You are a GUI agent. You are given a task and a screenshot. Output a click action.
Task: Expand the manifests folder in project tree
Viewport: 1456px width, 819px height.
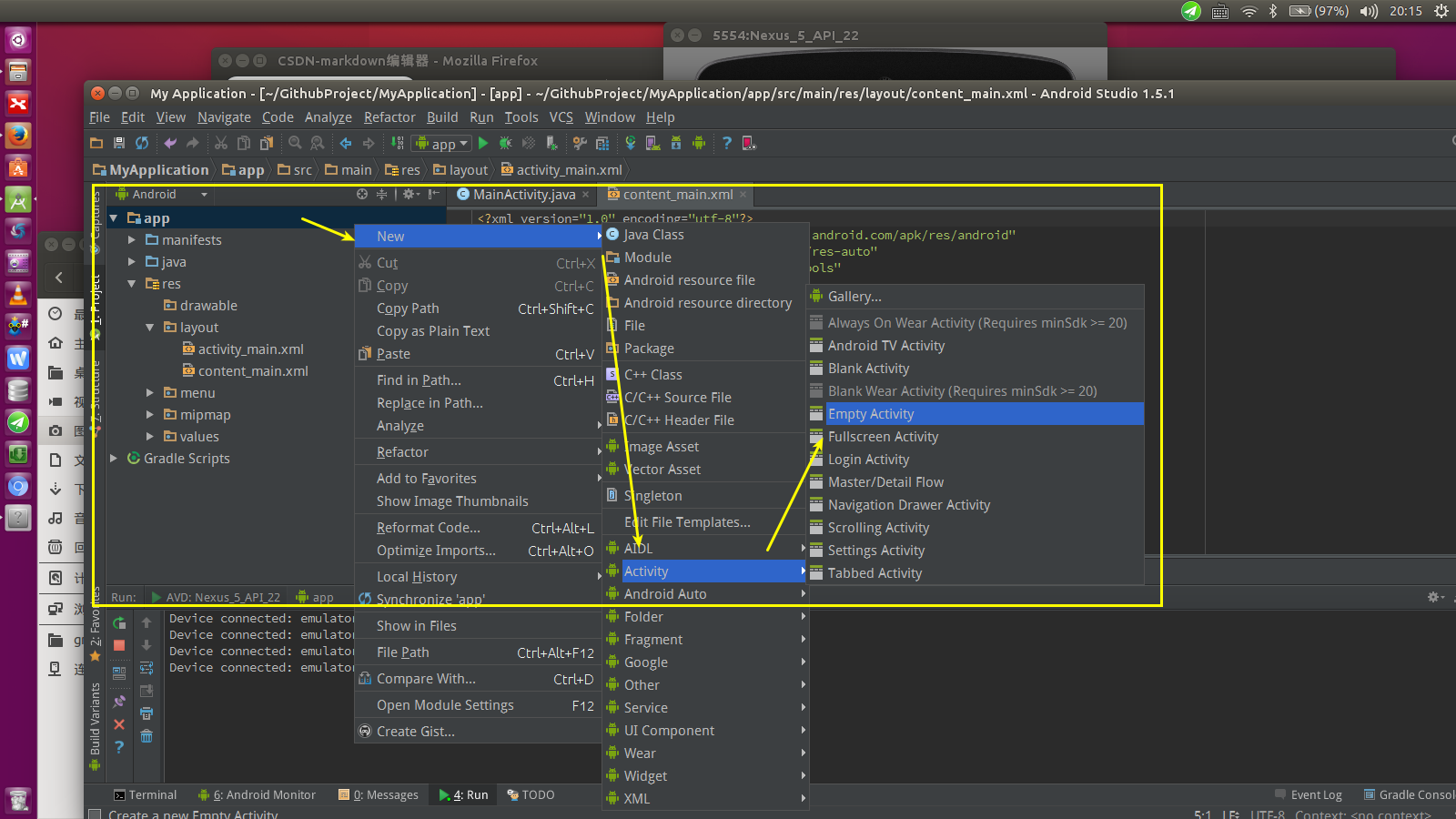132,240
